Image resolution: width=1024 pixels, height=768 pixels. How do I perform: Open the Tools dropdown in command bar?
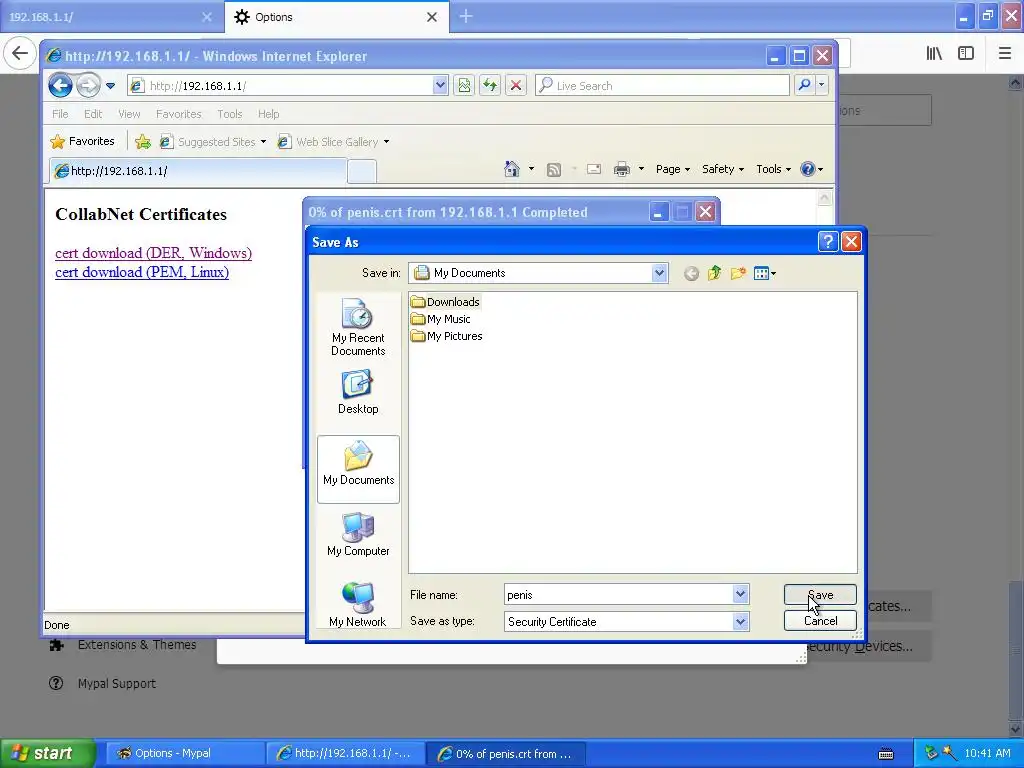773,169
